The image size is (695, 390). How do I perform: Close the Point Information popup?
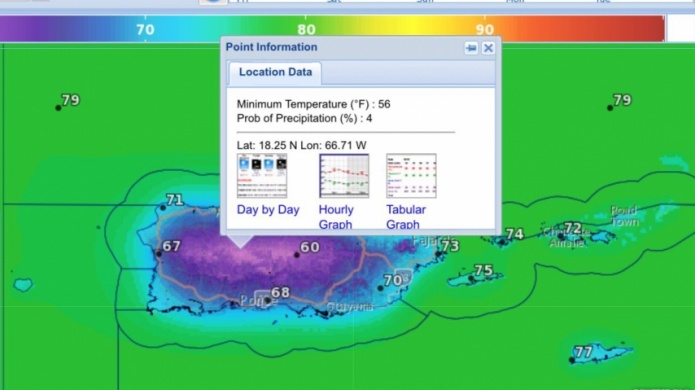pyautogui.click(x=488, y=48)
